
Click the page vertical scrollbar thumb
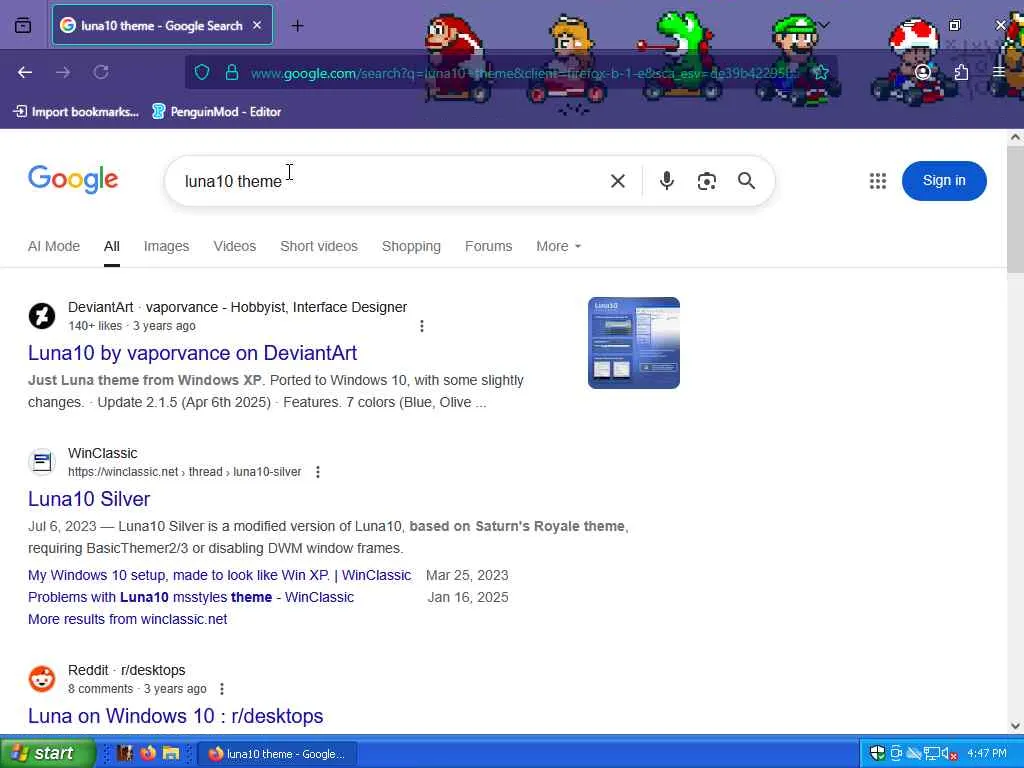pyautogui.click(x=1015, y=209)
